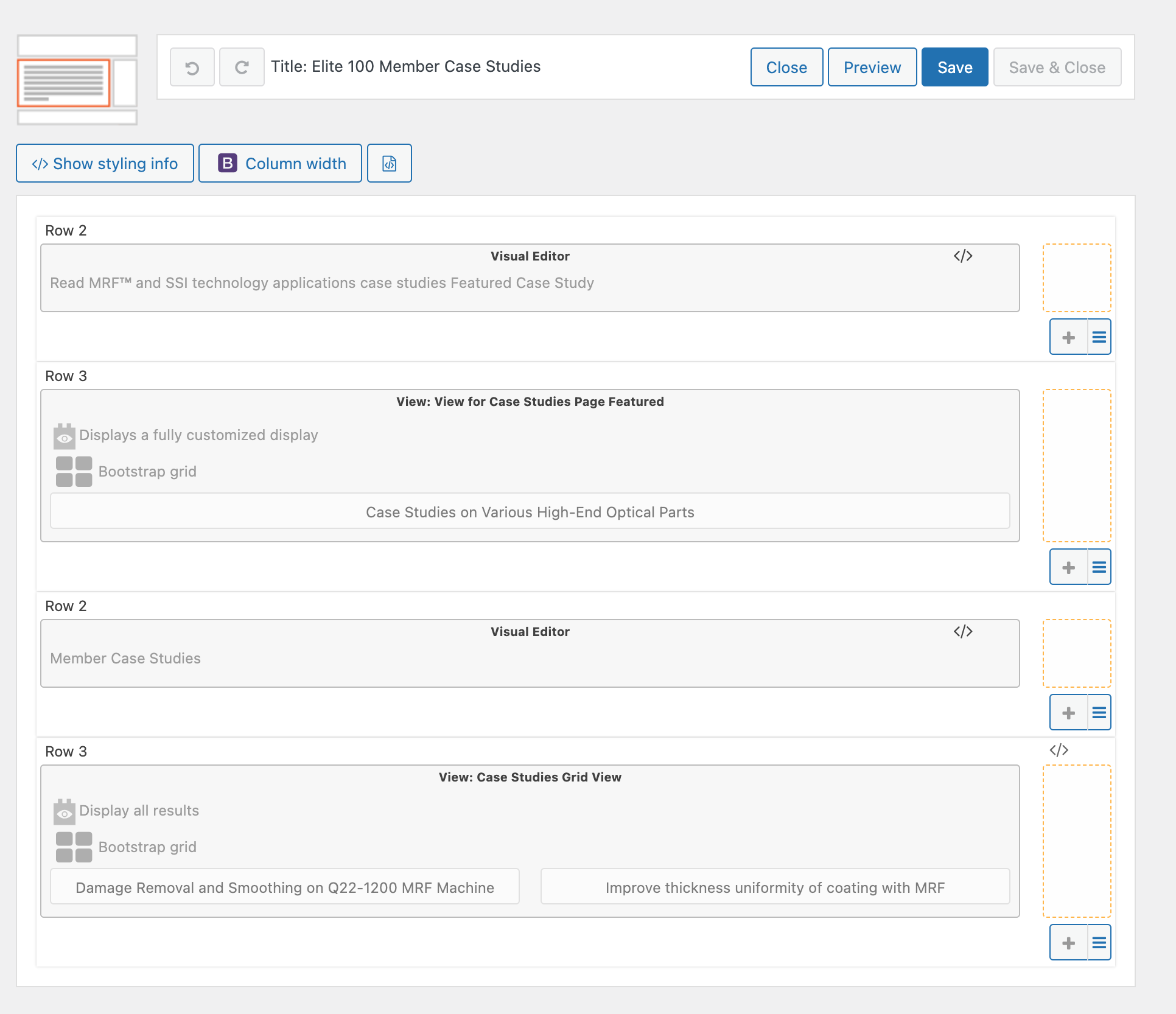
Task: Select the first Visual Editor cell title
Action: (x=530, y=256)
